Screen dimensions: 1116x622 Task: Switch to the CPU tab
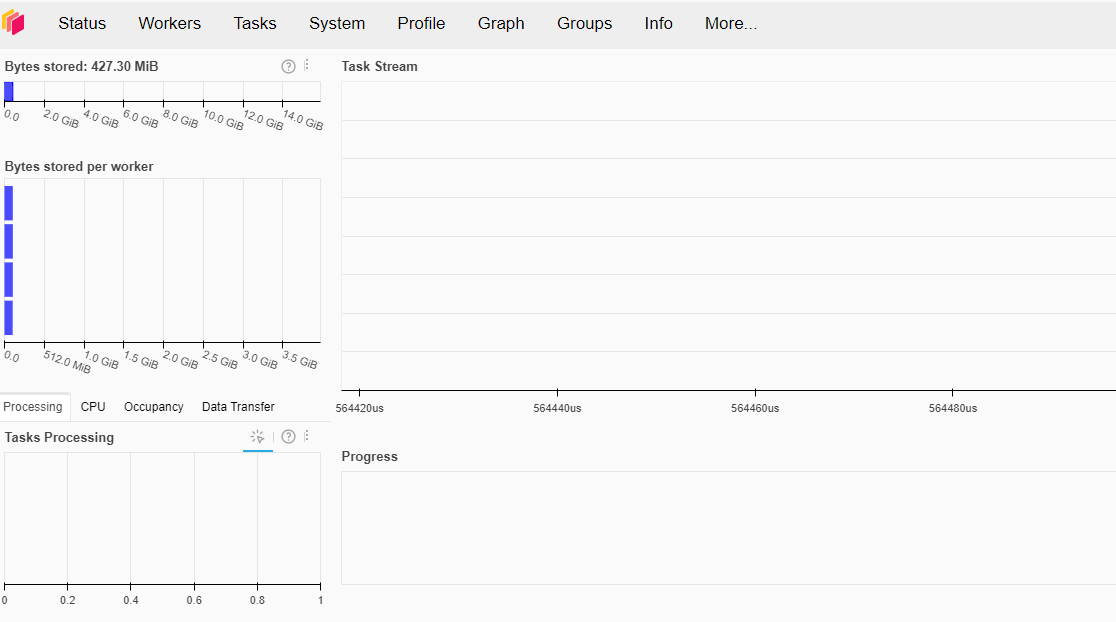click(x=93, y=406)
